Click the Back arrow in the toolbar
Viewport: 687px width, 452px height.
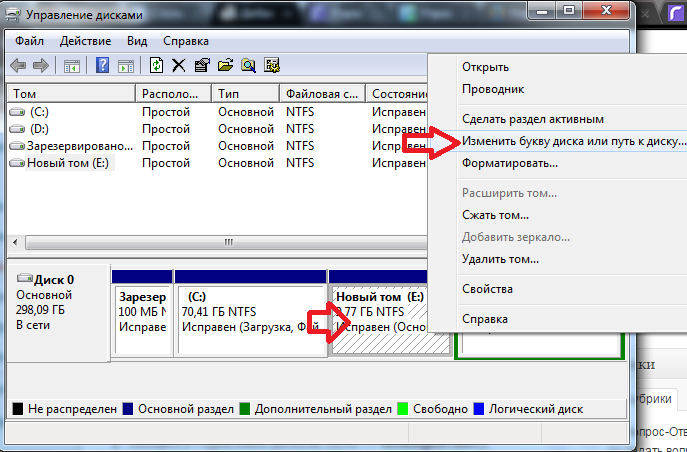[x=18, y=66]
